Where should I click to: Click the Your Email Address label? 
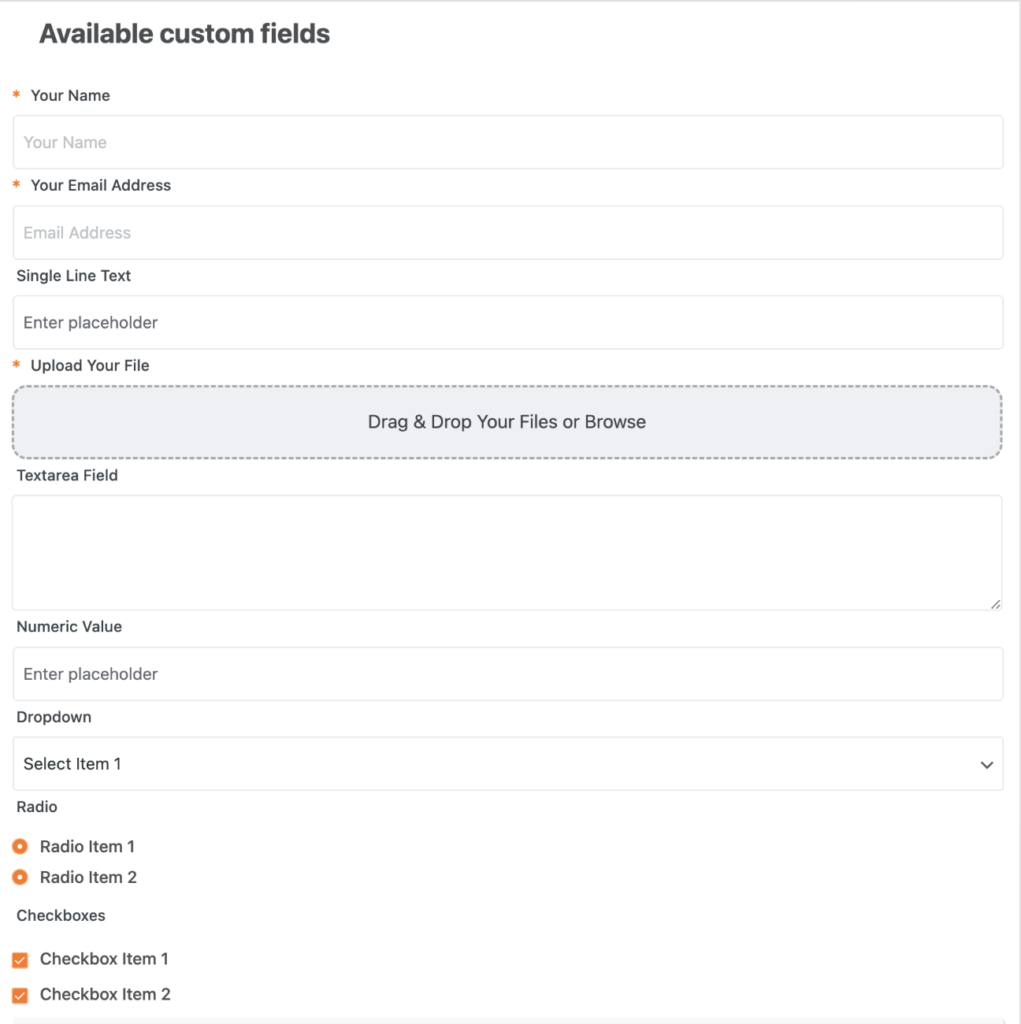tap(100, 186)
